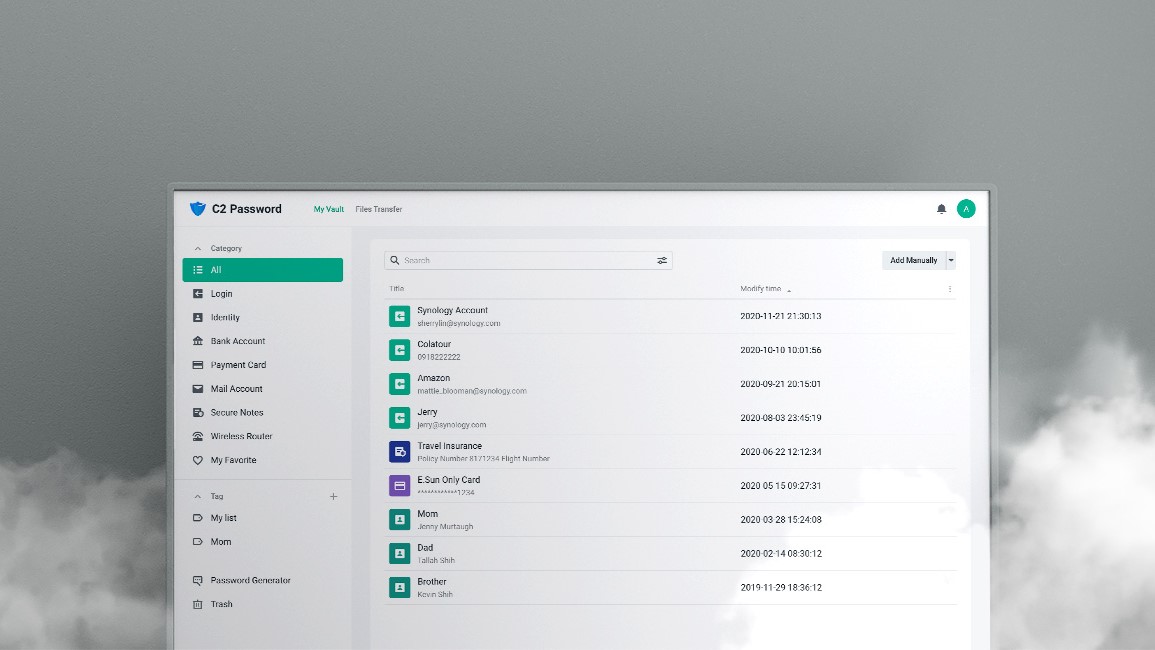Select the Payment Card category label
1155x650 pixels.
[x=239, y=365]
